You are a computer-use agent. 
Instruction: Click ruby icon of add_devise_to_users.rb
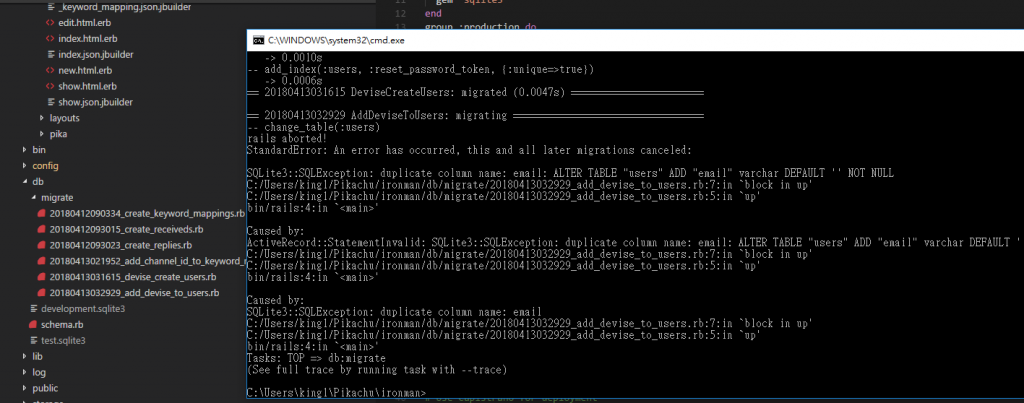coord(42,293)
